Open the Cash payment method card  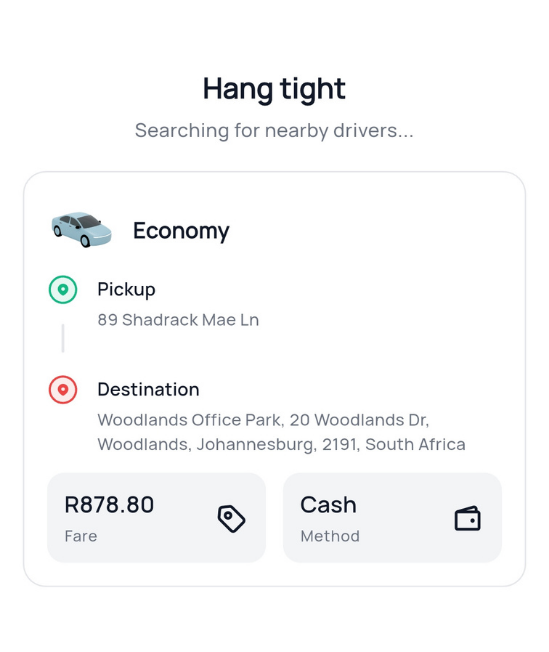pyautogui.click(x=392, y=518)
